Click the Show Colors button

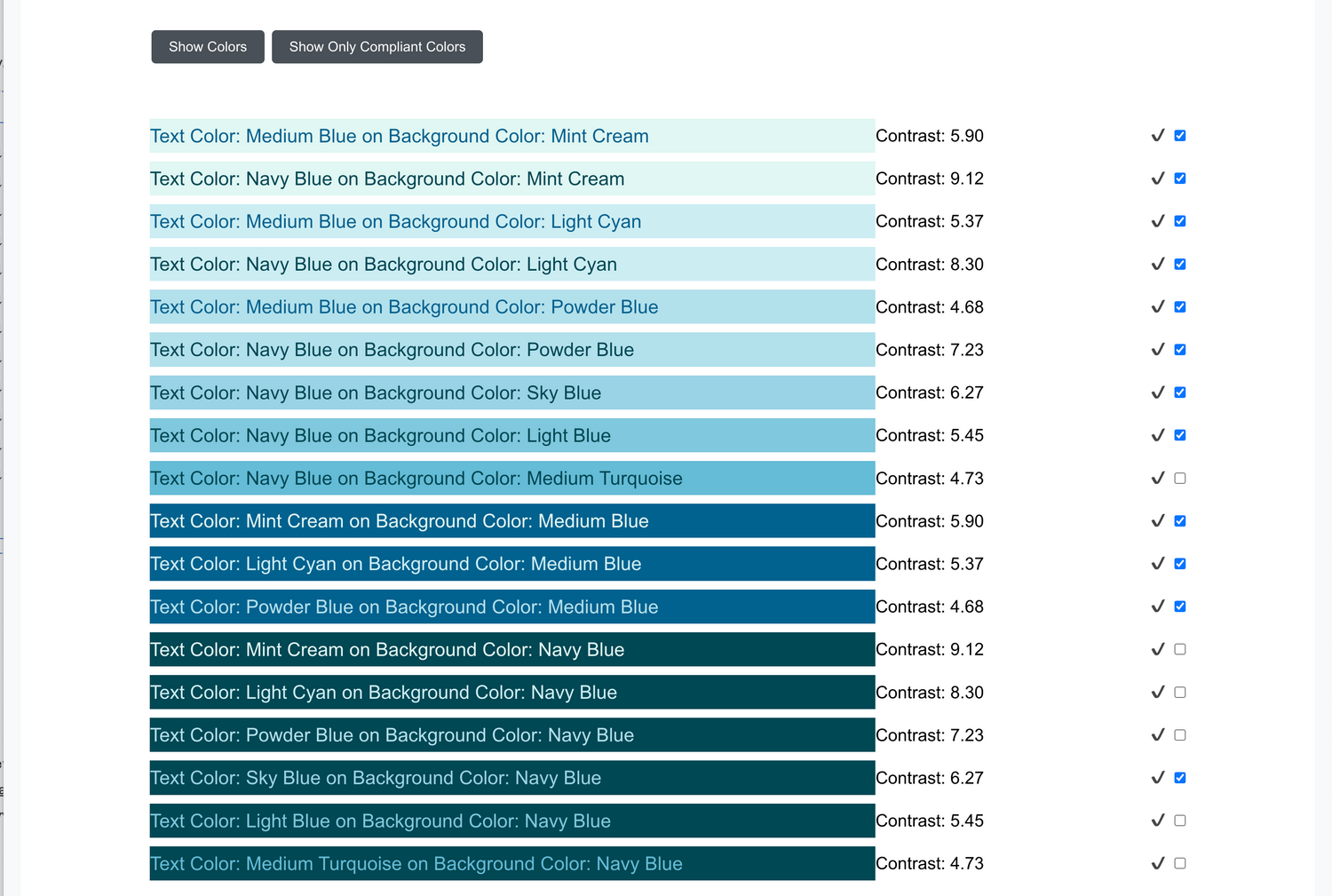tap(208, 47)
